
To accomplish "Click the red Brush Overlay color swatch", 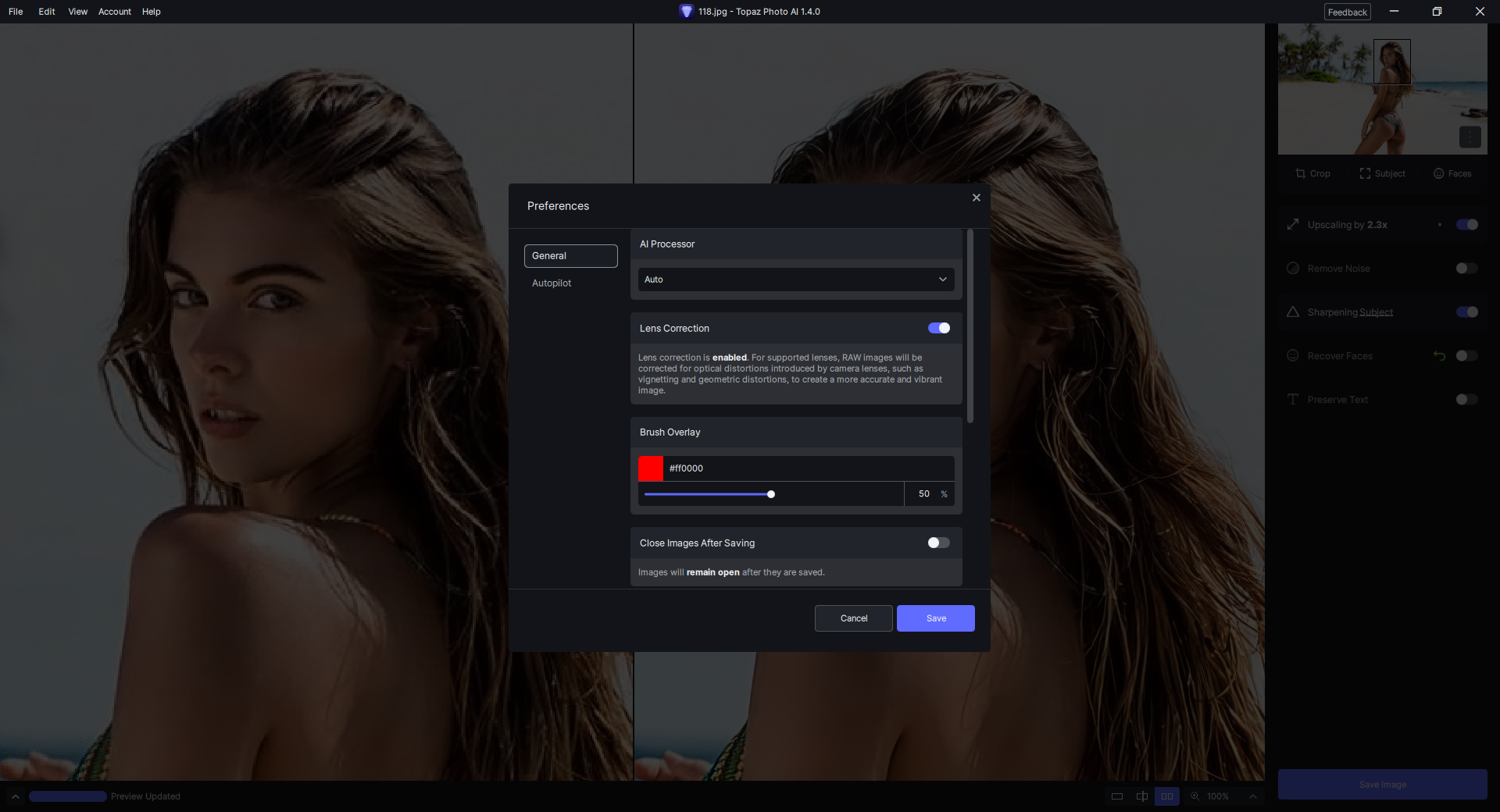I will pyautogui.click(x=651, y=468).
